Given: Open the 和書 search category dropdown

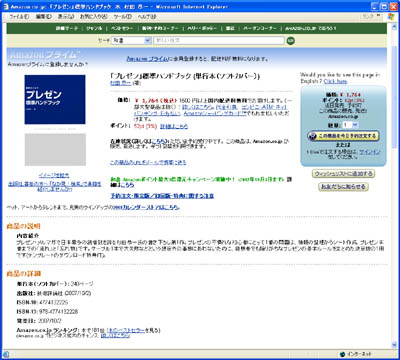Looking at the screenshot, I should coord(131,40).
